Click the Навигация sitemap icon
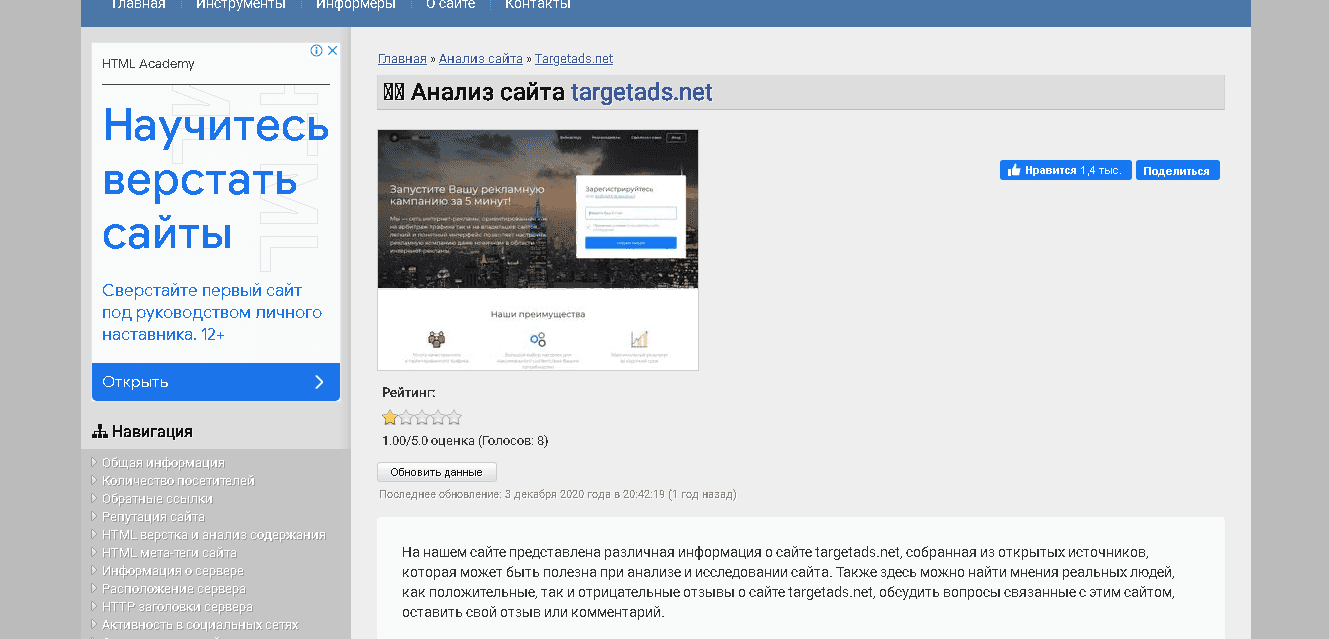Viewport: 1329px width, 639px height. 100,429
